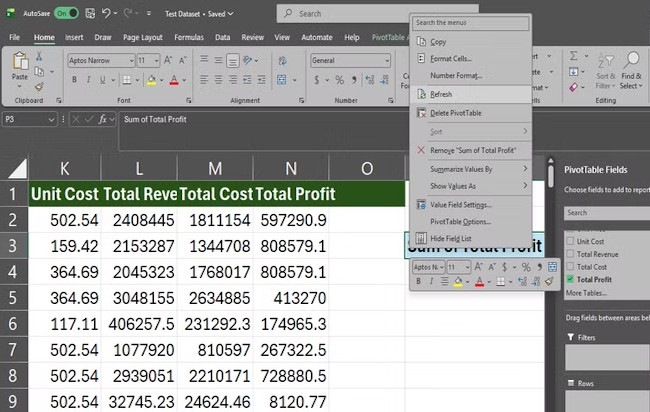Click the AutoSum sigma icon
650x412 pixels.
pyautogui.click(x=573, y=56)
